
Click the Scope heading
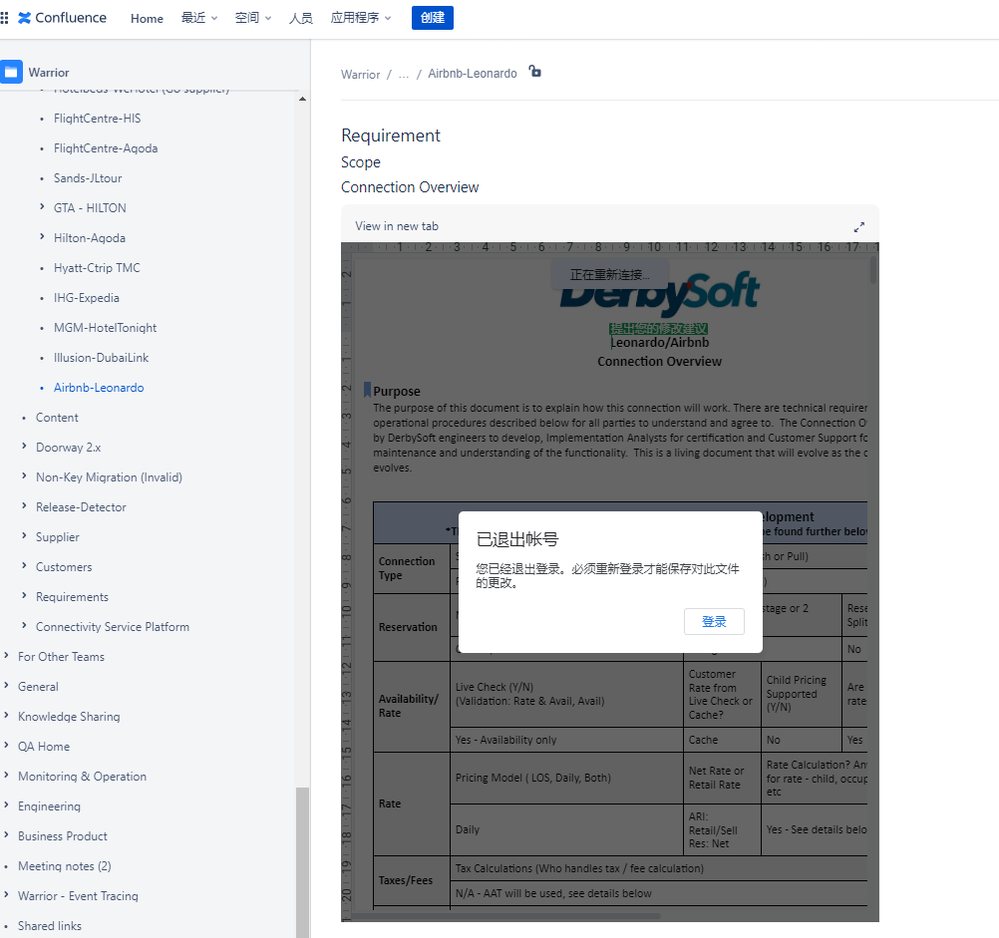pyautogui.click(x=361, y=162)
